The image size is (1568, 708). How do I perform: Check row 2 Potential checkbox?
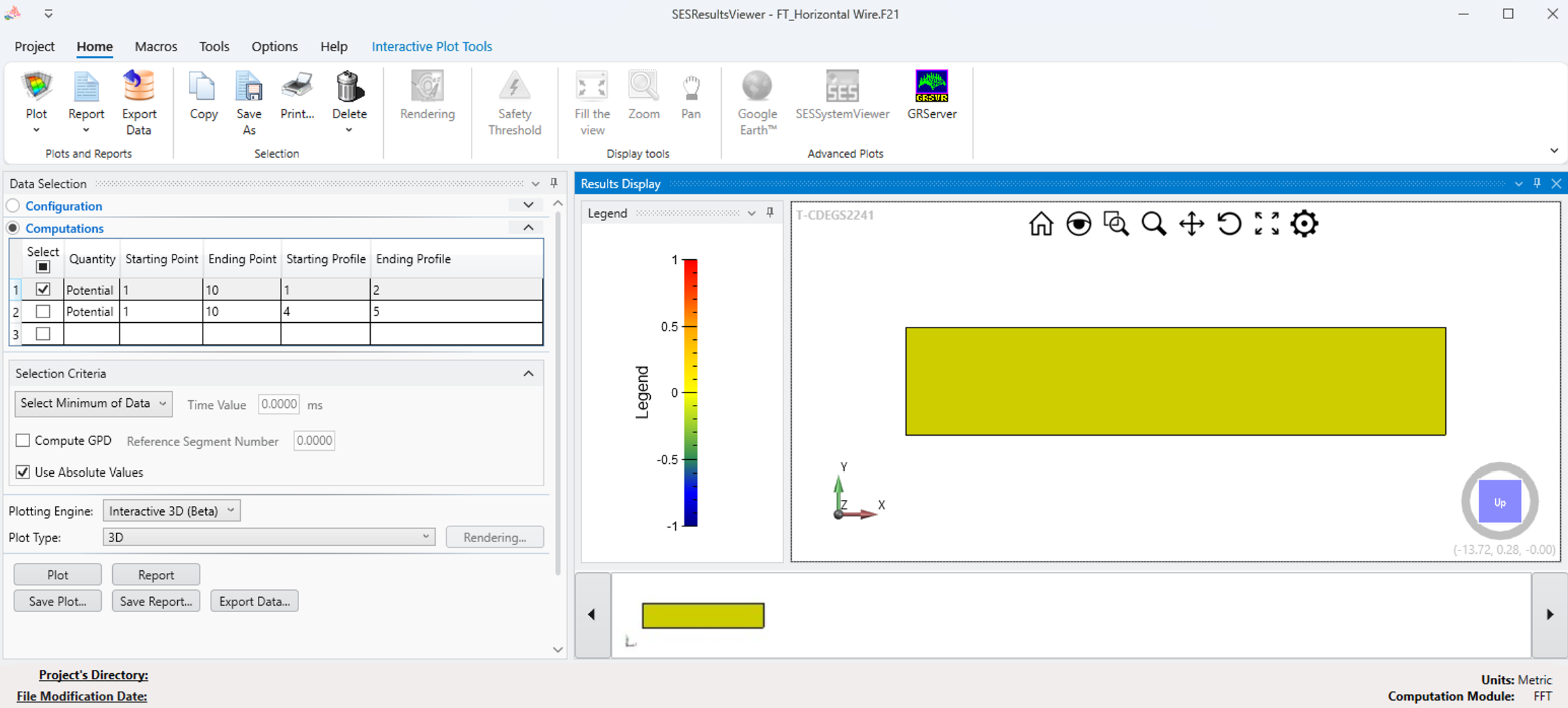43,311
